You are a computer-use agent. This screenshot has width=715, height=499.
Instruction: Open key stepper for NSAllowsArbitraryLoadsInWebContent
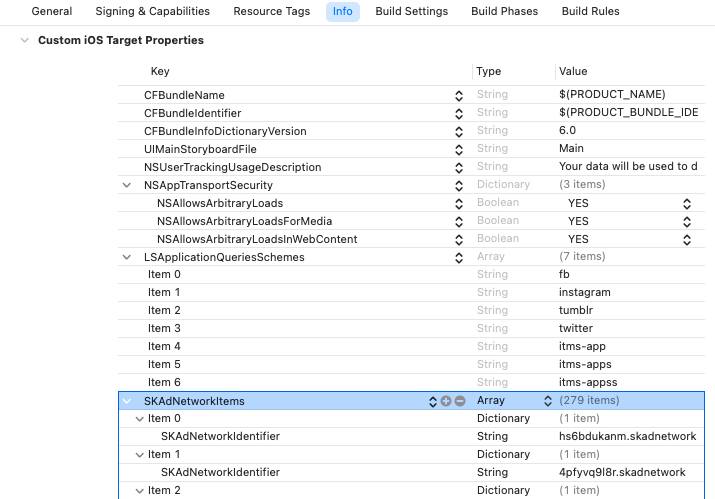459,239
